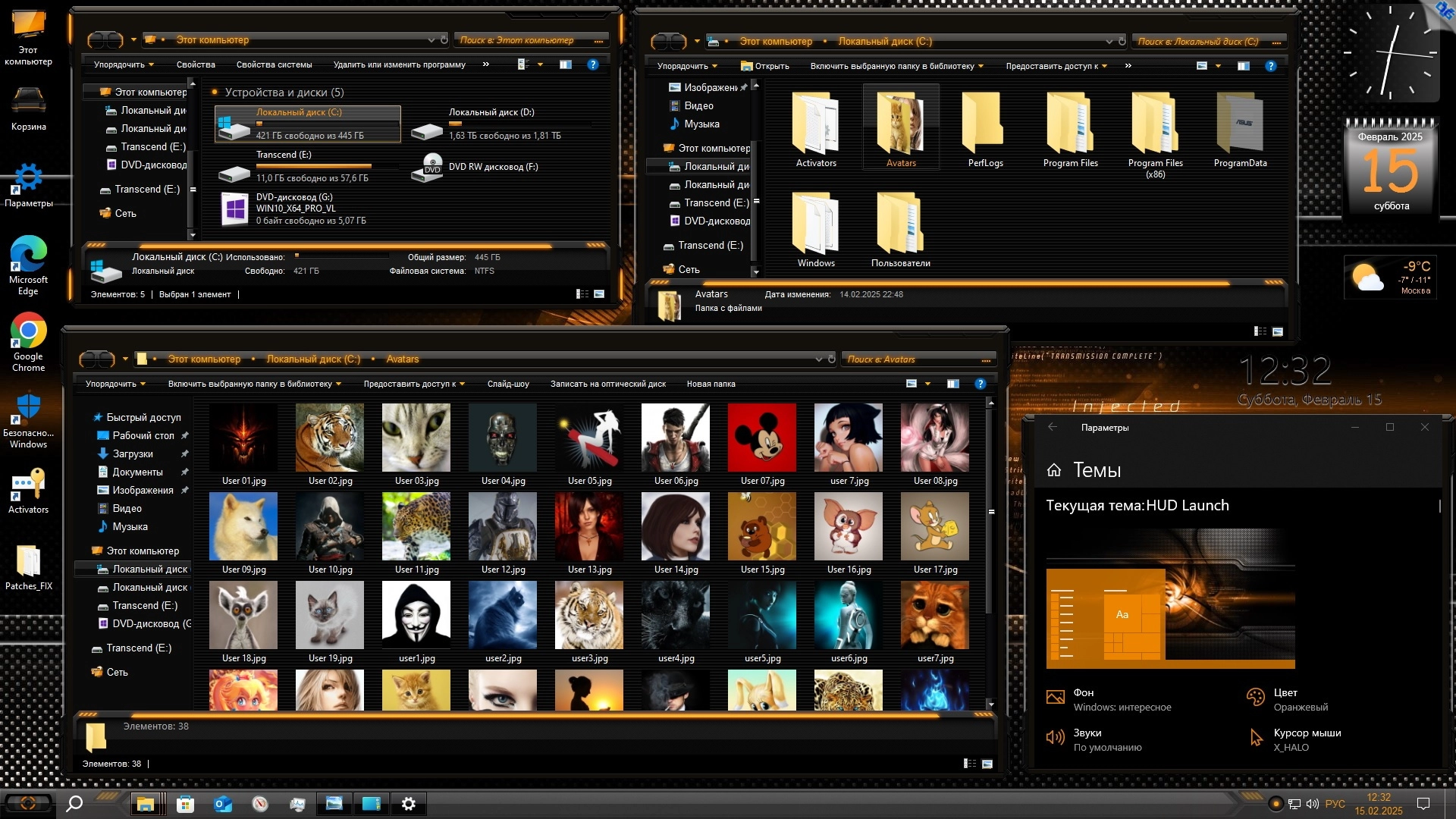
Task: Click Слайд-шоу in Avatars toolbar
Action: (508, 384)
